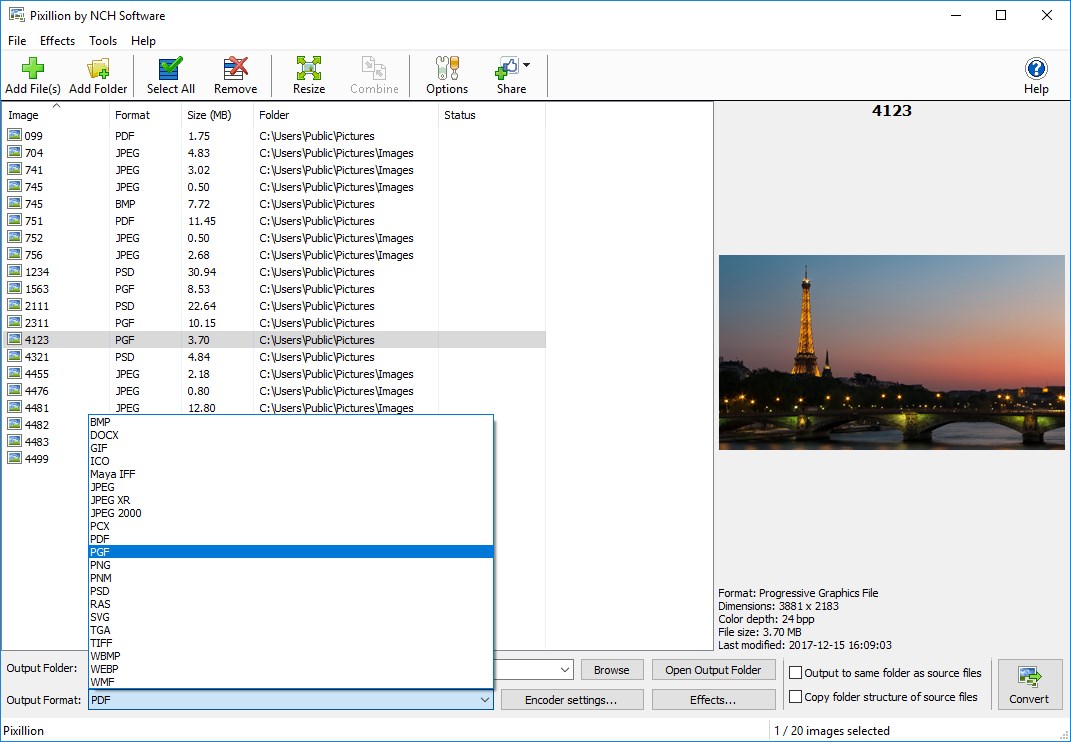
Task: Select the 1563 PGF file row
Action: click(100, 288)
